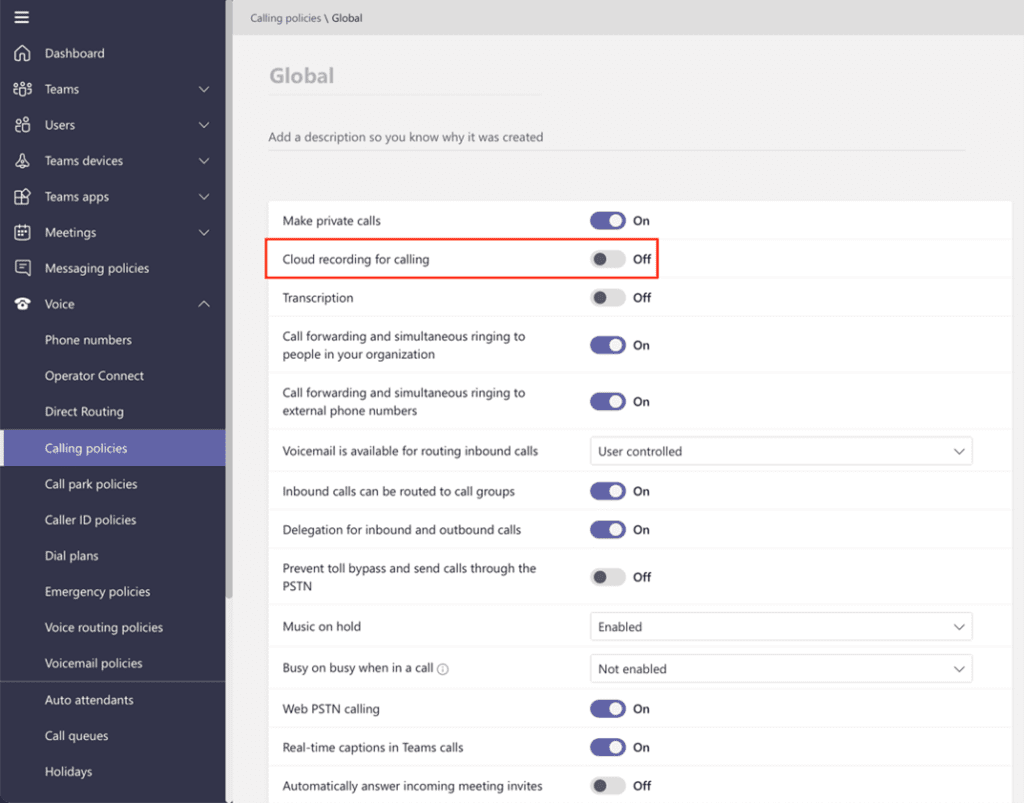Enable Cloud recording for calling toggle

point(607,259)
